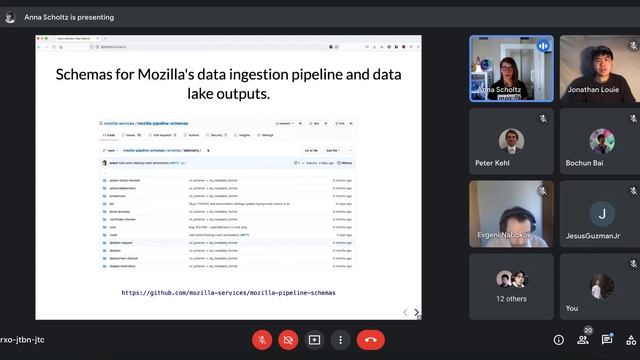Click the present screen button

click(x=314, y=340)
